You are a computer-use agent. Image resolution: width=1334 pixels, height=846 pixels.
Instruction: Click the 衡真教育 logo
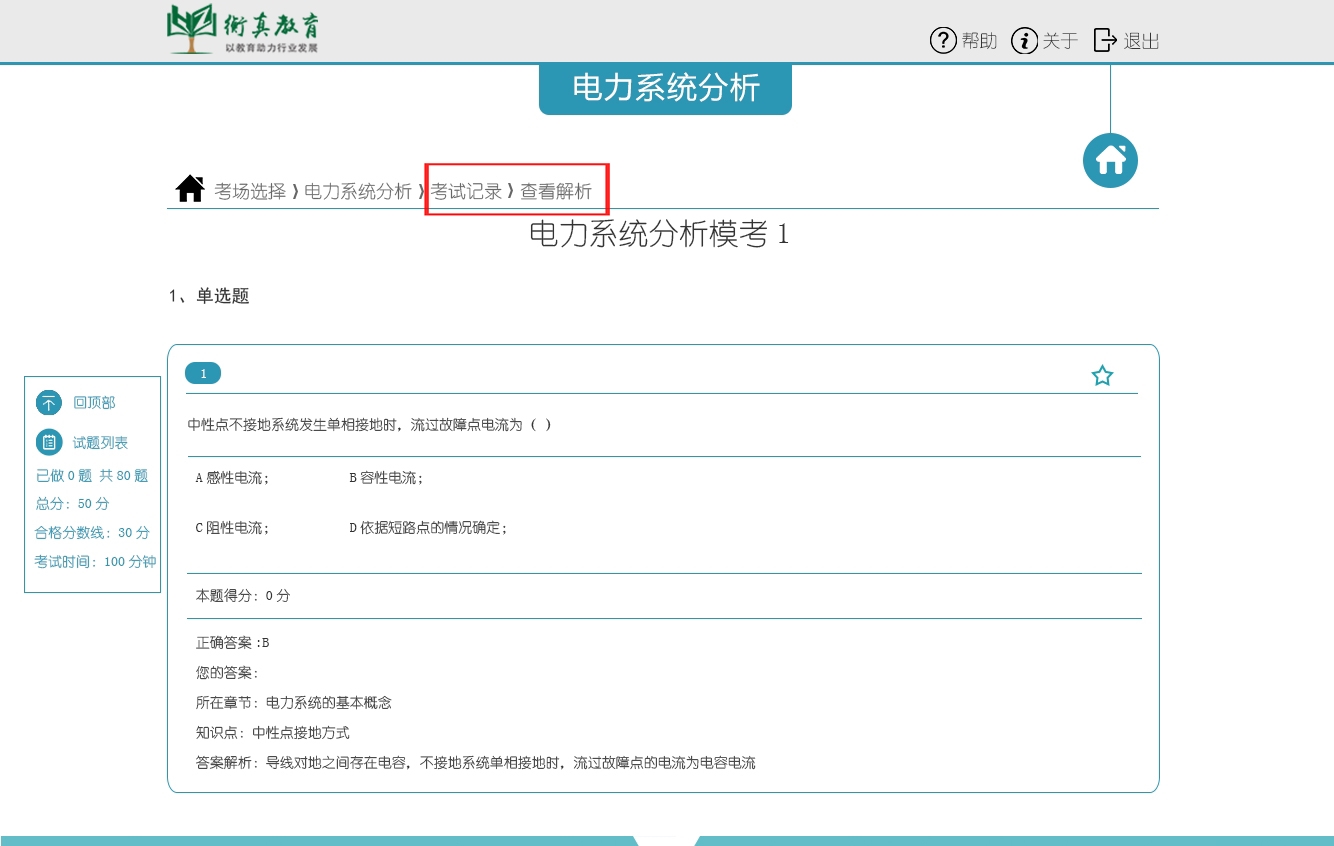tap(244, 29)
